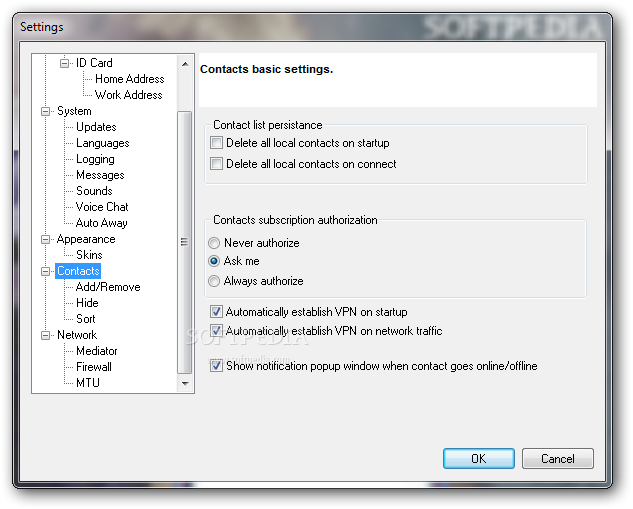
Task: Collapse the ID Card tree node
Action: 64,63
